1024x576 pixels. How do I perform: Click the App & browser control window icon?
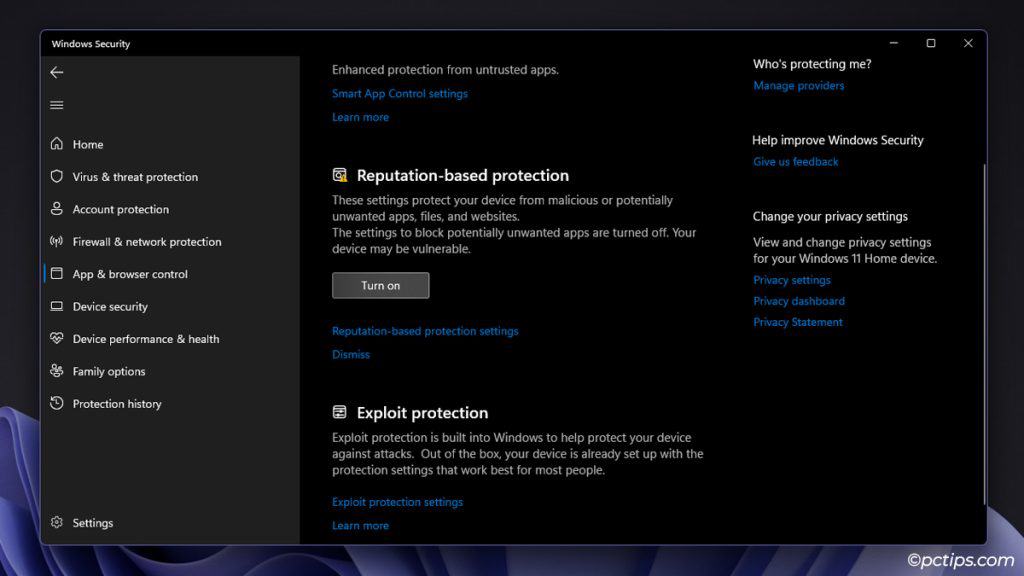point(57,274)
